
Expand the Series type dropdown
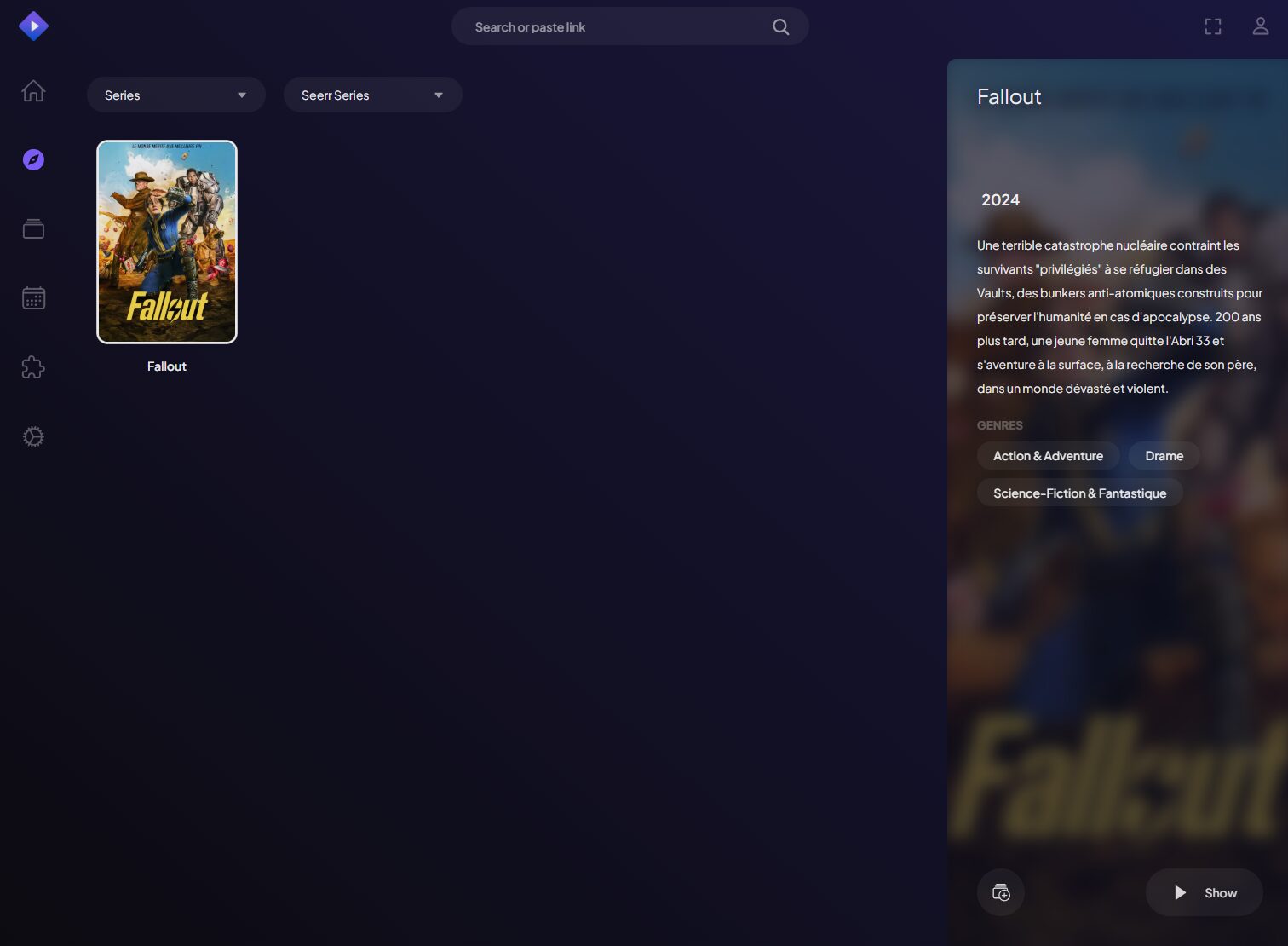(175, 95)
